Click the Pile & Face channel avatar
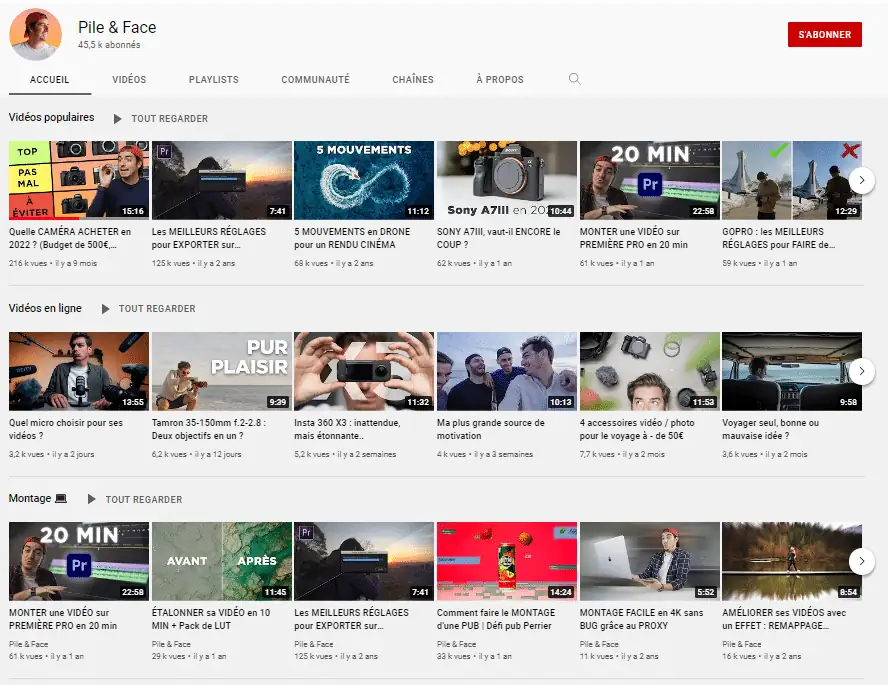Image resolution: width=888 pixels, height=685 pixels. tap(36, 35)
